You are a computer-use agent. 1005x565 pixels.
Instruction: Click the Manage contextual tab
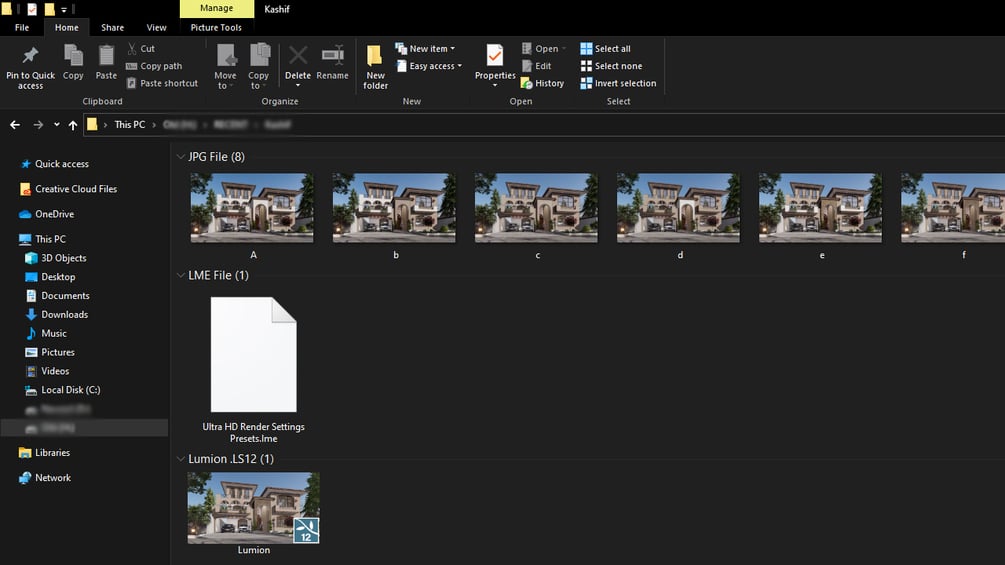(217, 8)
